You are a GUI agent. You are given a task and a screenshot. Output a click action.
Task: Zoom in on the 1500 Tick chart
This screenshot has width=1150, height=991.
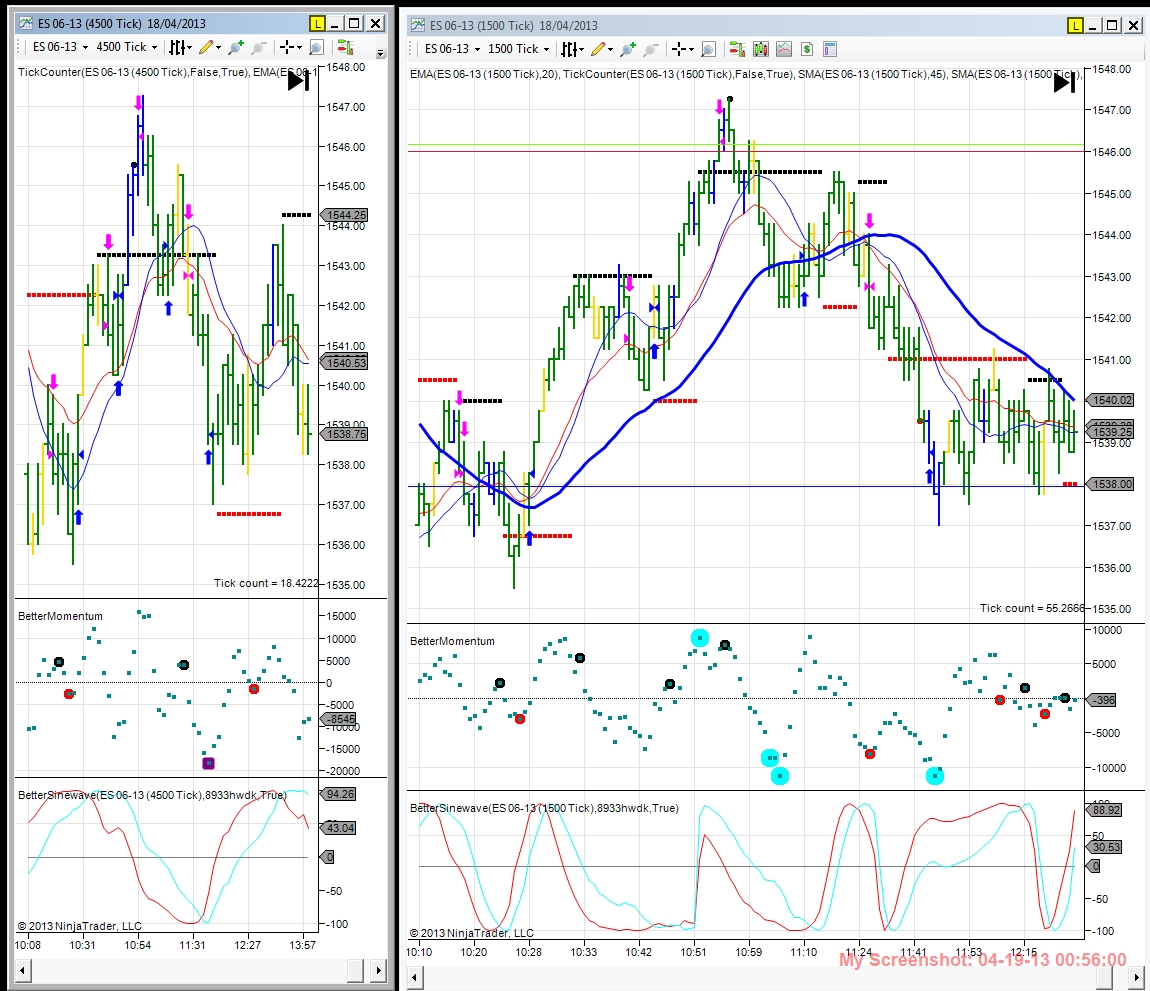click(628, 49)
